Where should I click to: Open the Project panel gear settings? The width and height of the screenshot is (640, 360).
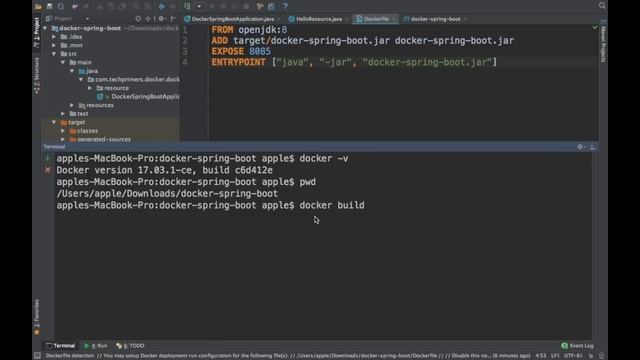pos(162,19)
